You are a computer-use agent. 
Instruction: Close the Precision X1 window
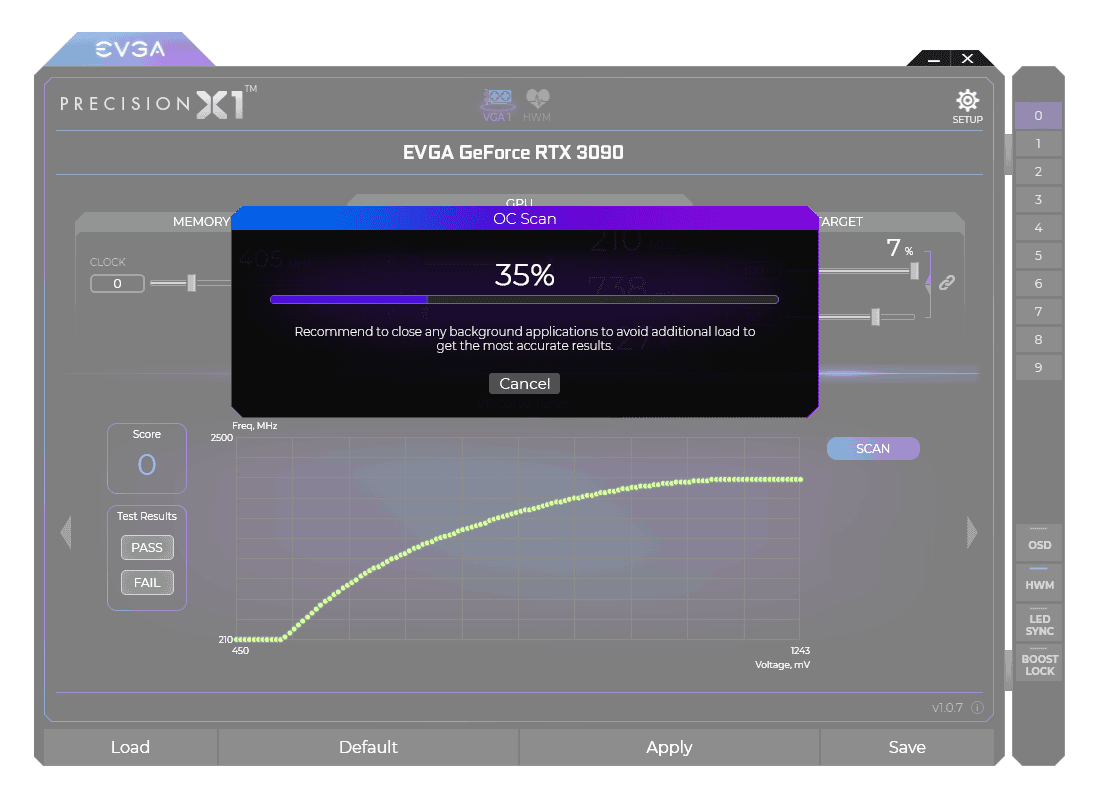[x=967, y=59]
